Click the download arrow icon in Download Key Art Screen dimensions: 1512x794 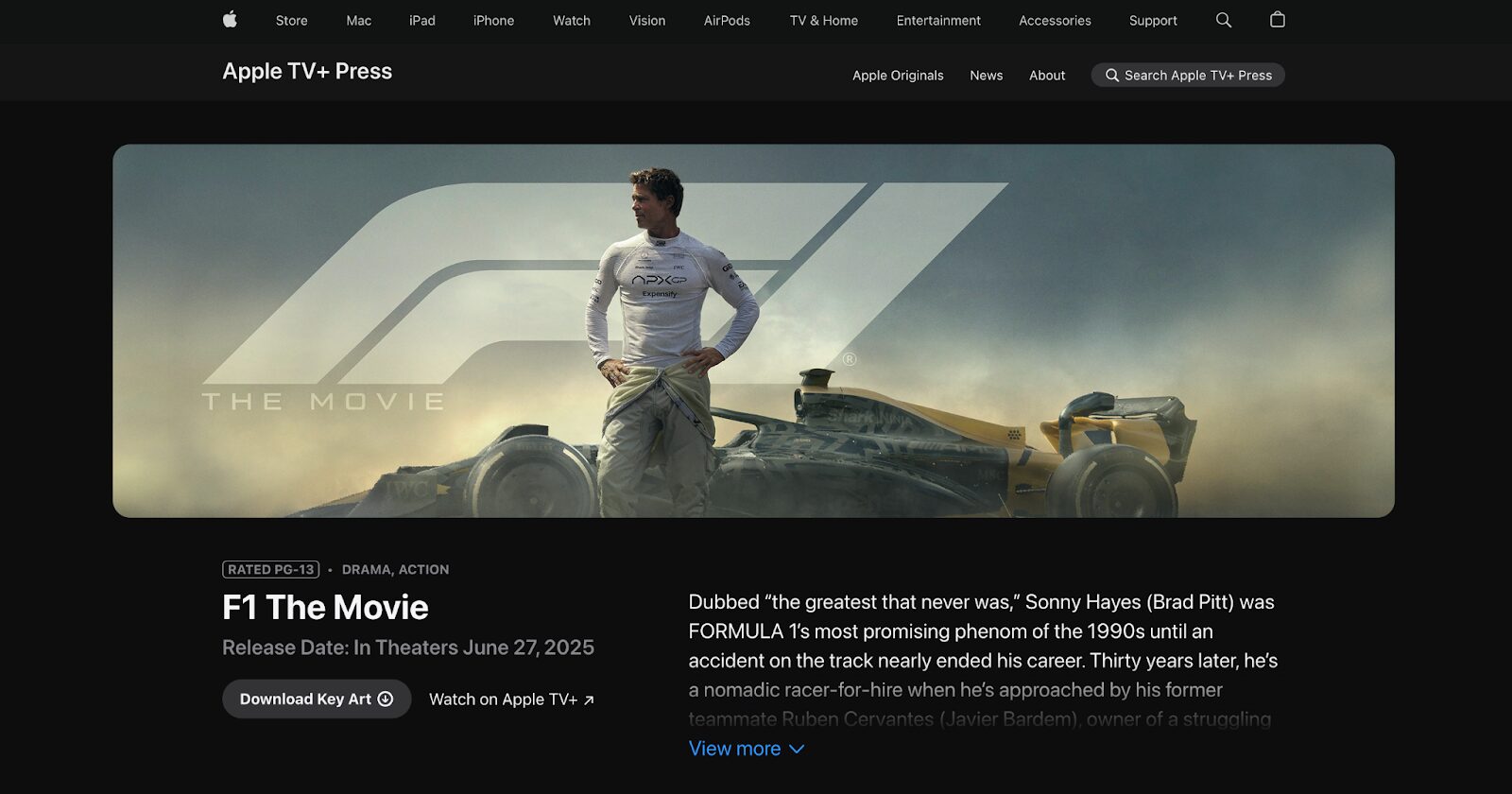tap(386, 699)
